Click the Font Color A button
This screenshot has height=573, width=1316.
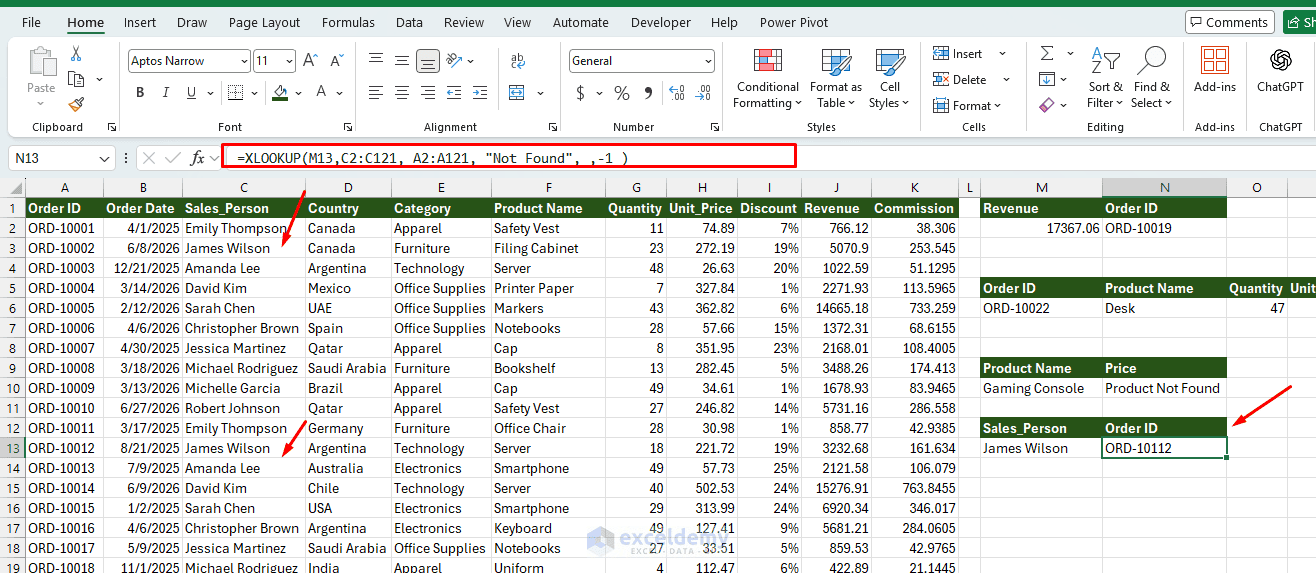322,93
